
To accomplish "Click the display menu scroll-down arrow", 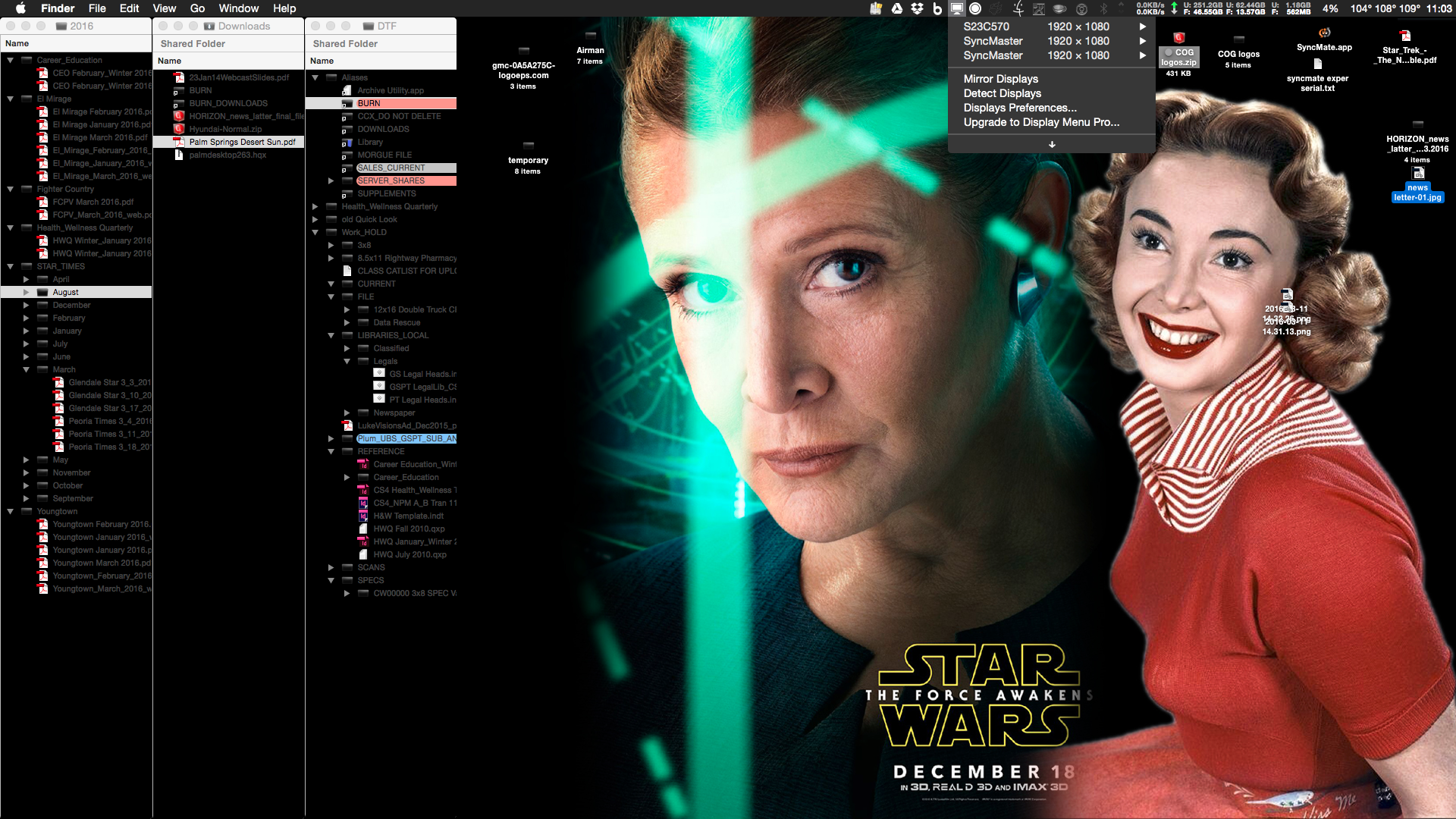I will [1052, 144].
